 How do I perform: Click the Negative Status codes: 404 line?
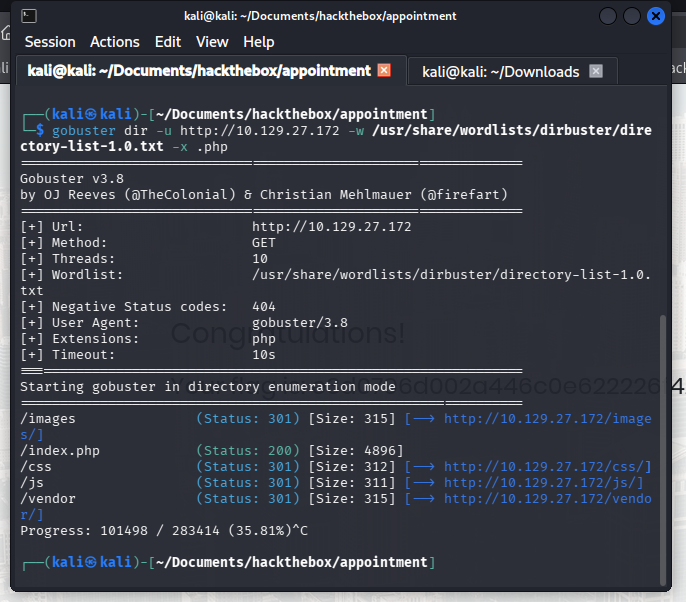coord(148,307)
